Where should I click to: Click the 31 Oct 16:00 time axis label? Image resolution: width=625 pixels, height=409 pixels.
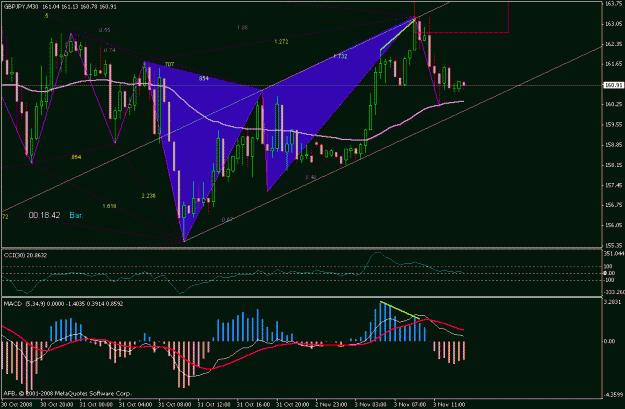[254, 405]
